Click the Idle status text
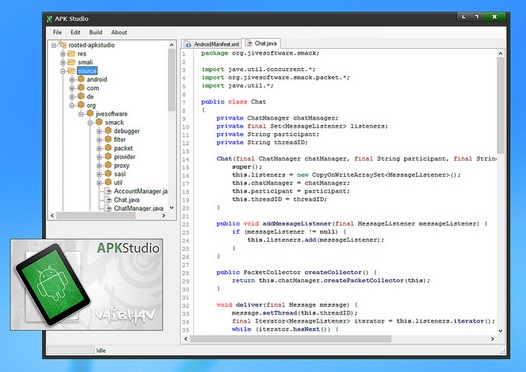The height and width of the screenshot is (372, 526). [x=101, y=351]
